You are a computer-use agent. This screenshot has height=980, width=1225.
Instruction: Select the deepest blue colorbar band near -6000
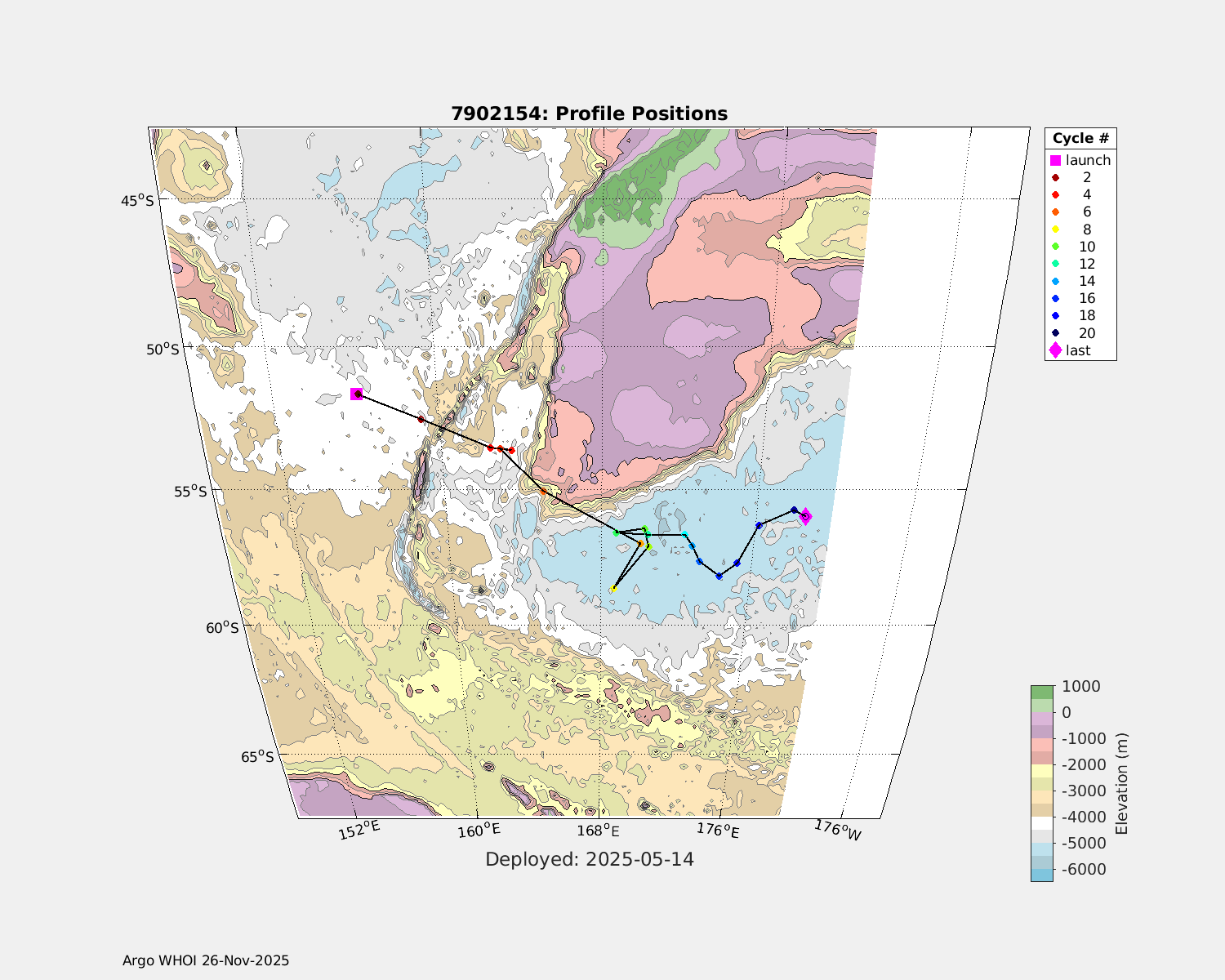(x=1041, y=875)
